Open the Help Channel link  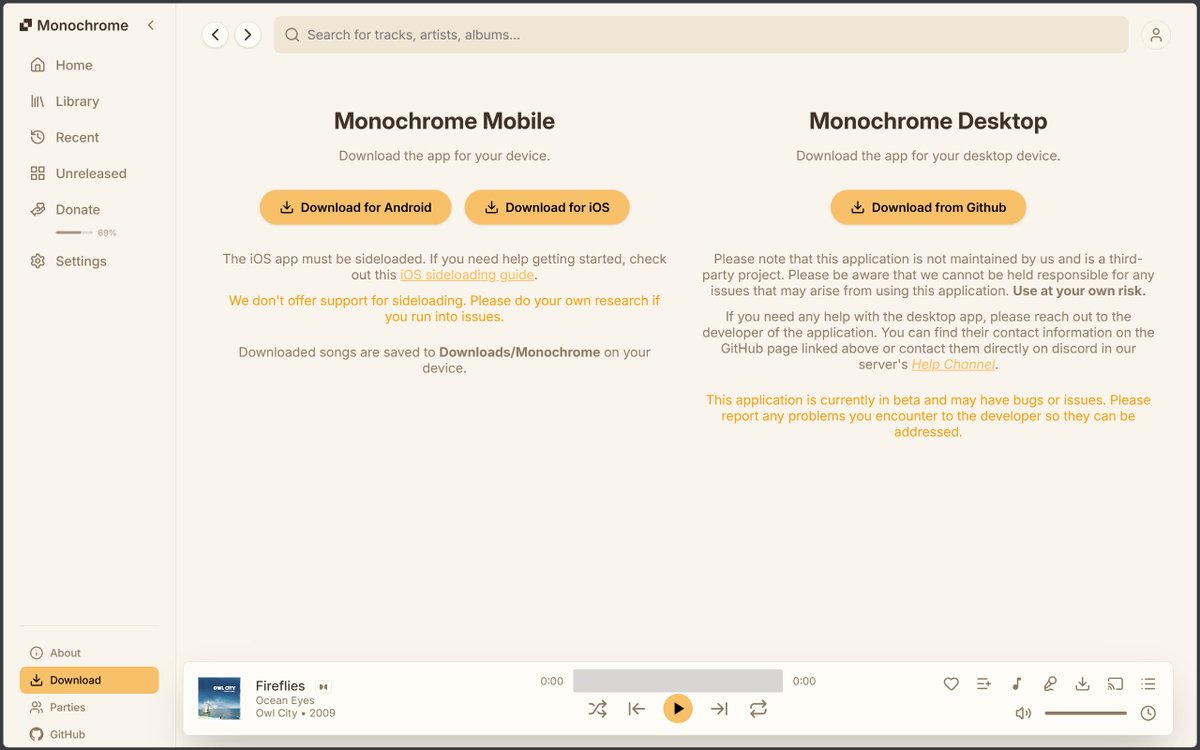[x=953, y=364]
